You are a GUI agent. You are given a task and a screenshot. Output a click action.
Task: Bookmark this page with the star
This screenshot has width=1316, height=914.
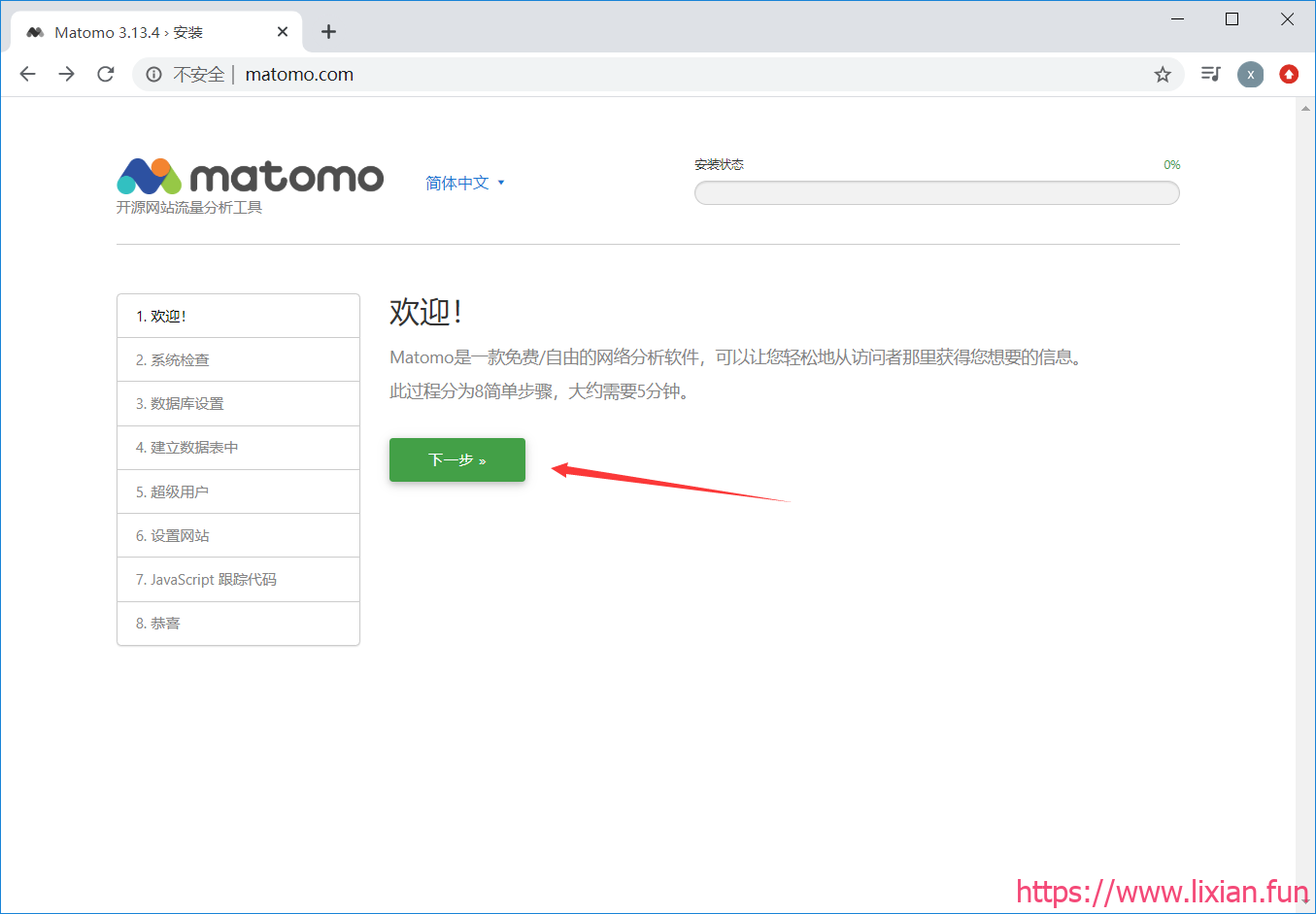tap(1163, 75)
